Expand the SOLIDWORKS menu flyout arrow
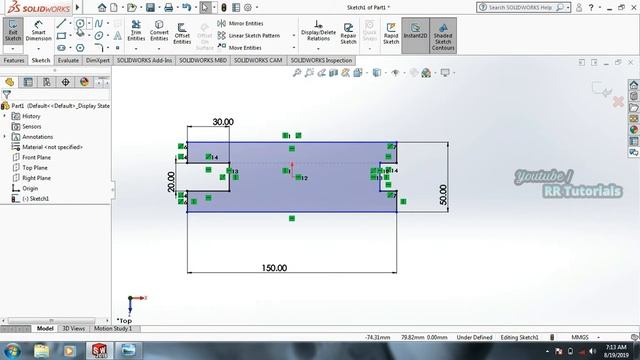 77,7
